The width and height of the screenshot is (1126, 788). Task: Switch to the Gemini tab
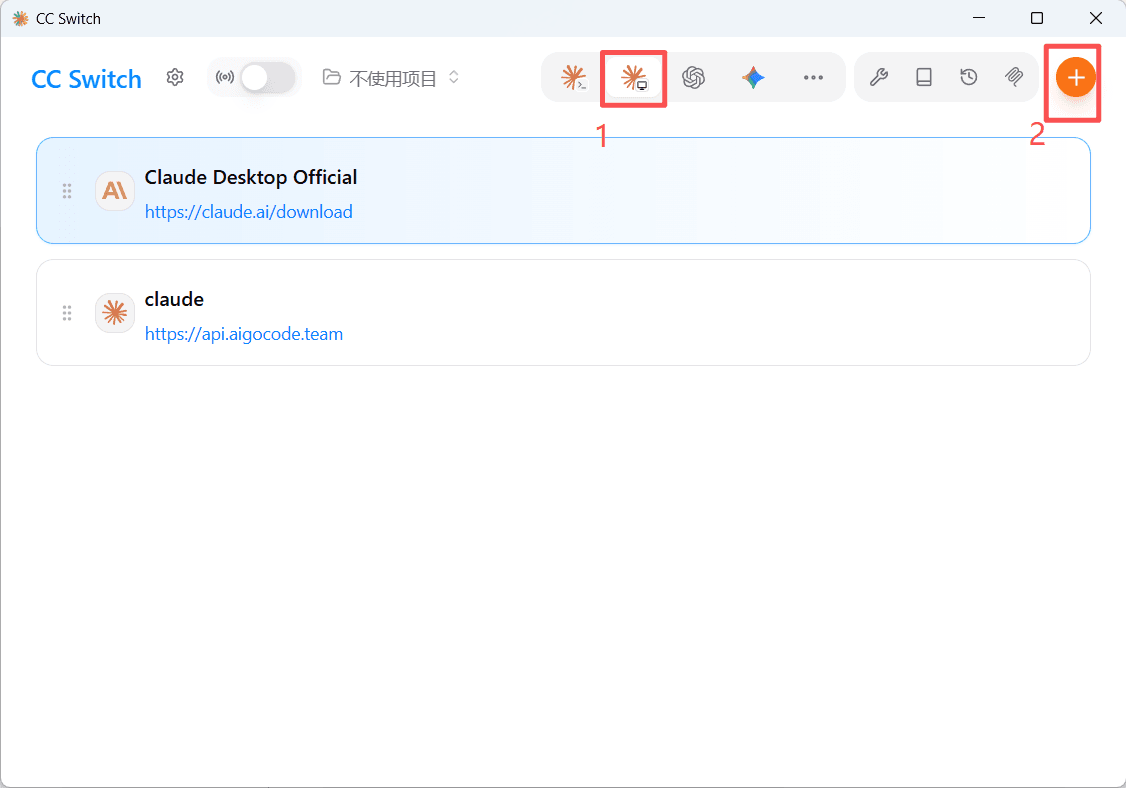[753, 77]
